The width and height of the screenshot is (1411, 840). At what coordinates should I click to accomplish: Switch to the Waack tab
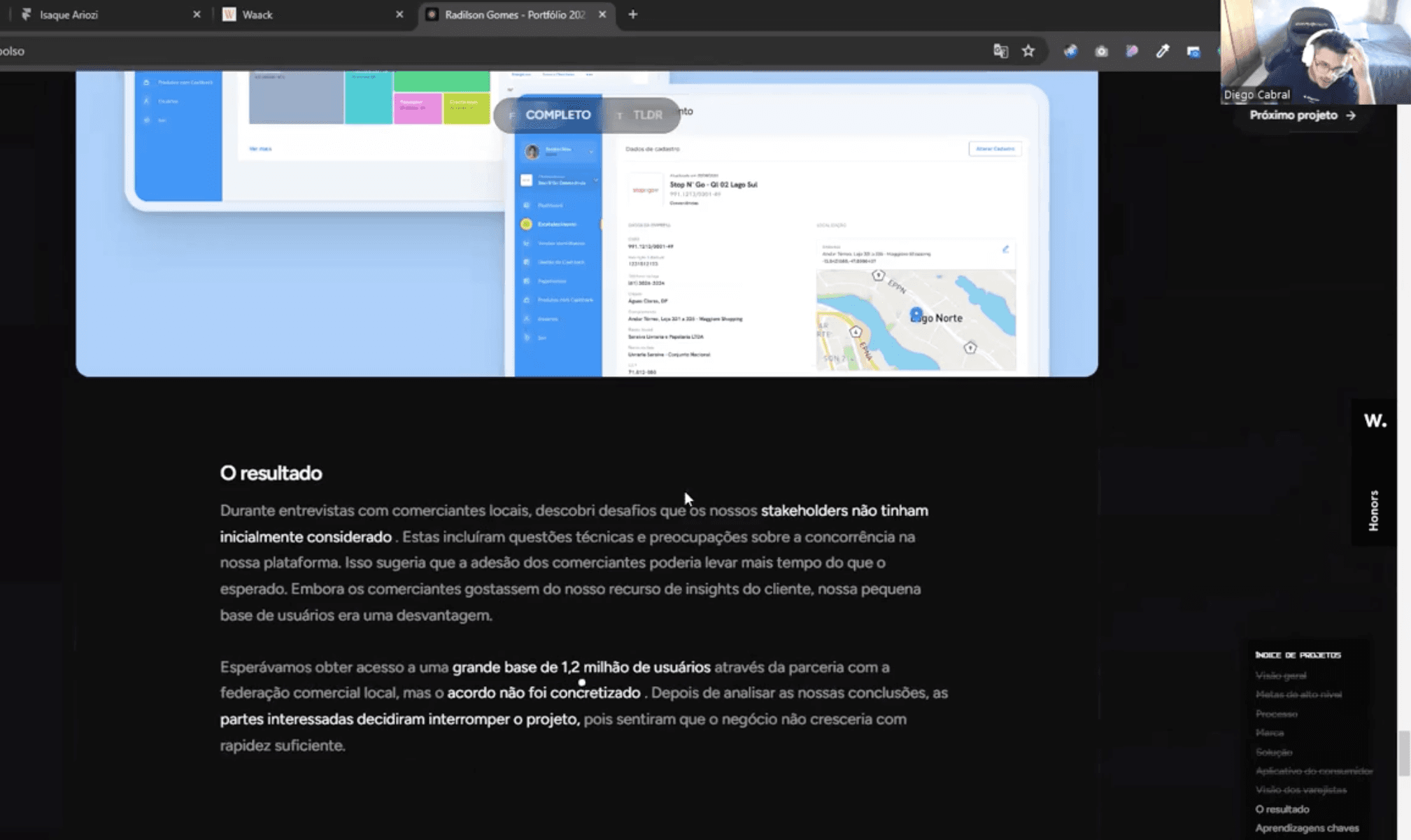coord(308,15)
